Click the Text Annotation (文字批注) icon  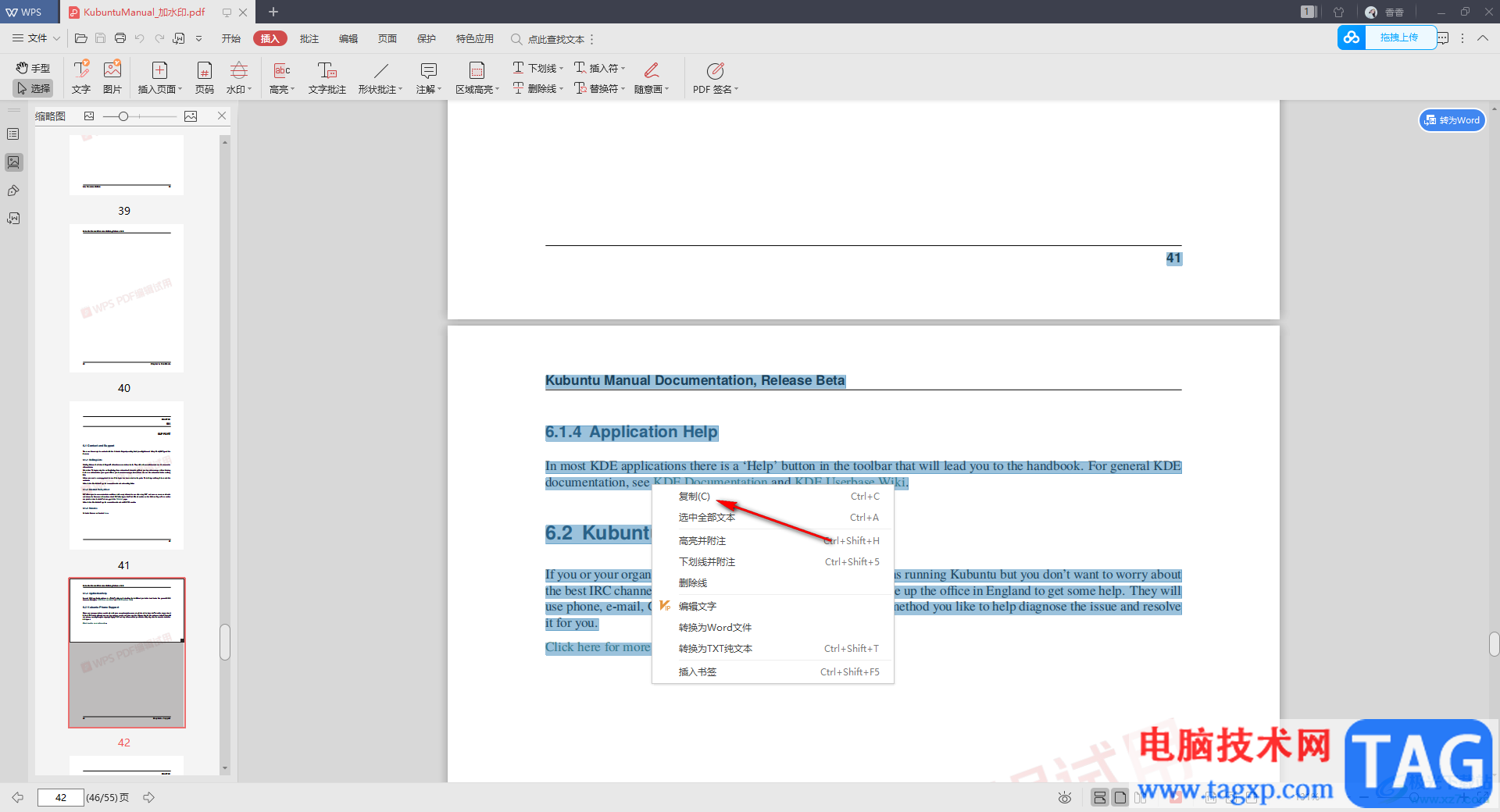pyautogui.click(x=327, y=77)
